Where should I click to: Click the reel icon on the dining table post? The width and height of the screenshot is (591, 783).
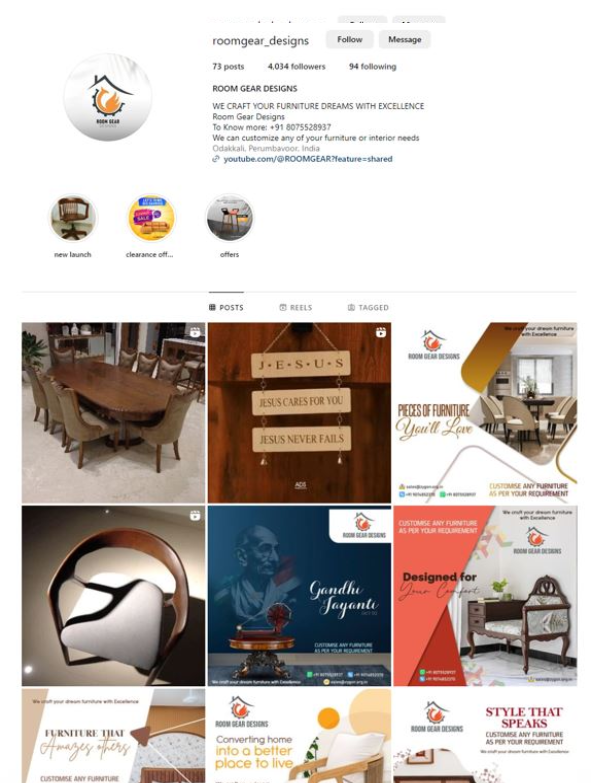click(195, 332)
